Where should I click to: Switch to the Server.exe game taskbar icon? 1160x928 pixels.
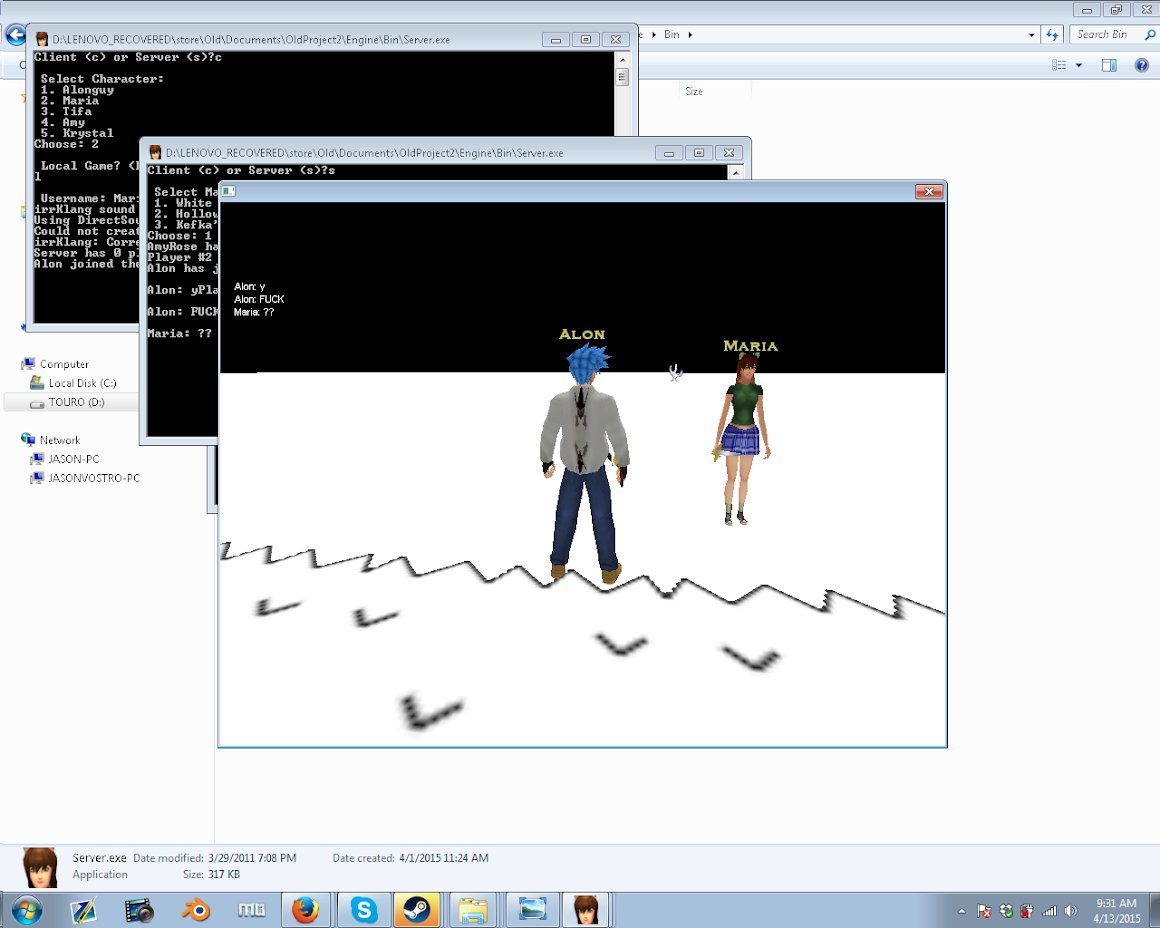[x=585, y=910]
